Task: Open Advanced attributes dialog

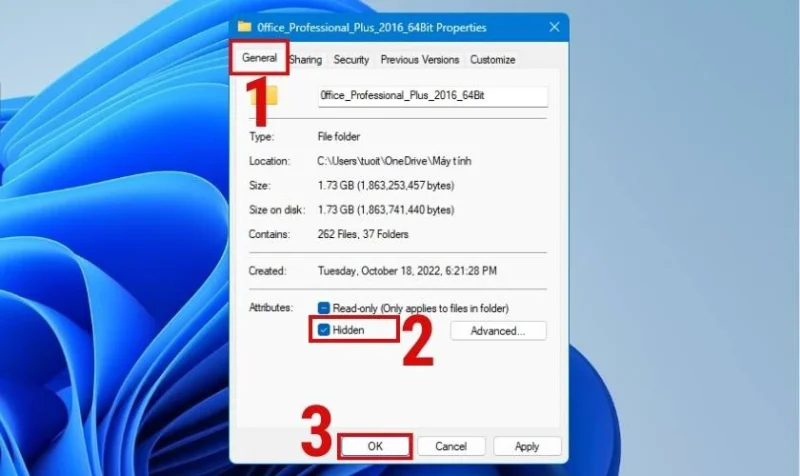Action: click(x=498, y=331)
